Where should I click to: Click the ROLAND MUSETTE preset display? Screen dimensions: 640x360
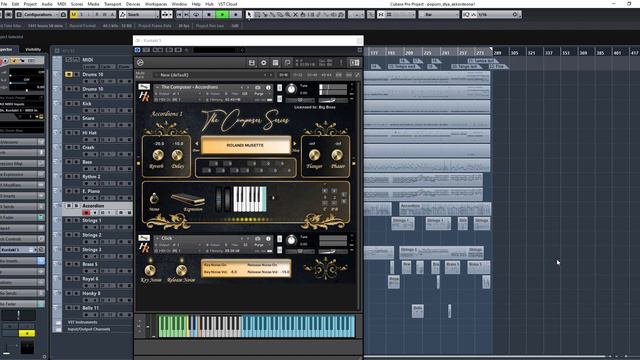pyautogui.click(x=245, y=145)
